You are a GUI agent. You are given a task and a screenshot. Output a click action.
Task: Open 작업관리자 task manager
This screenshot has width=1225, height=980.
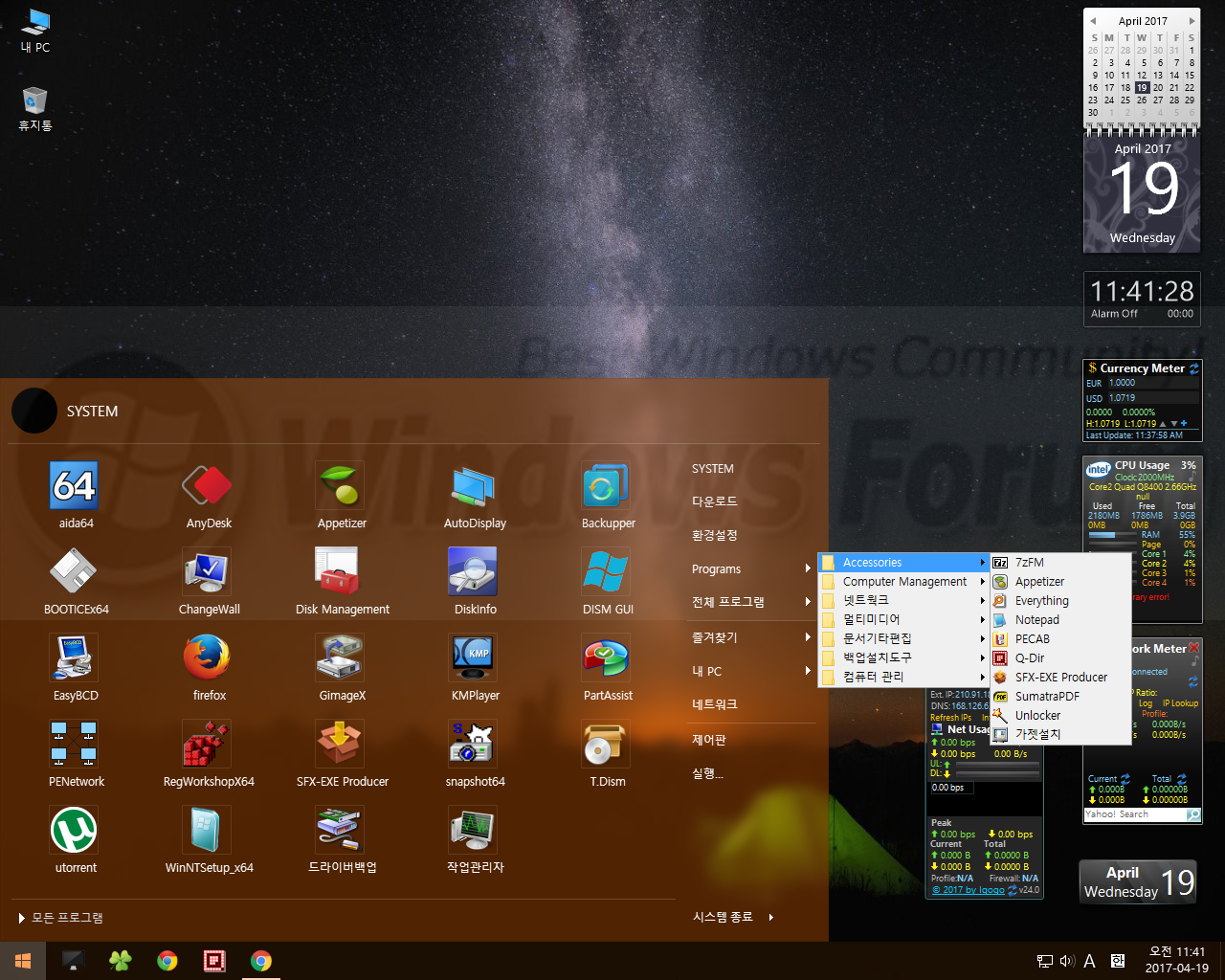tap(475, 840)
